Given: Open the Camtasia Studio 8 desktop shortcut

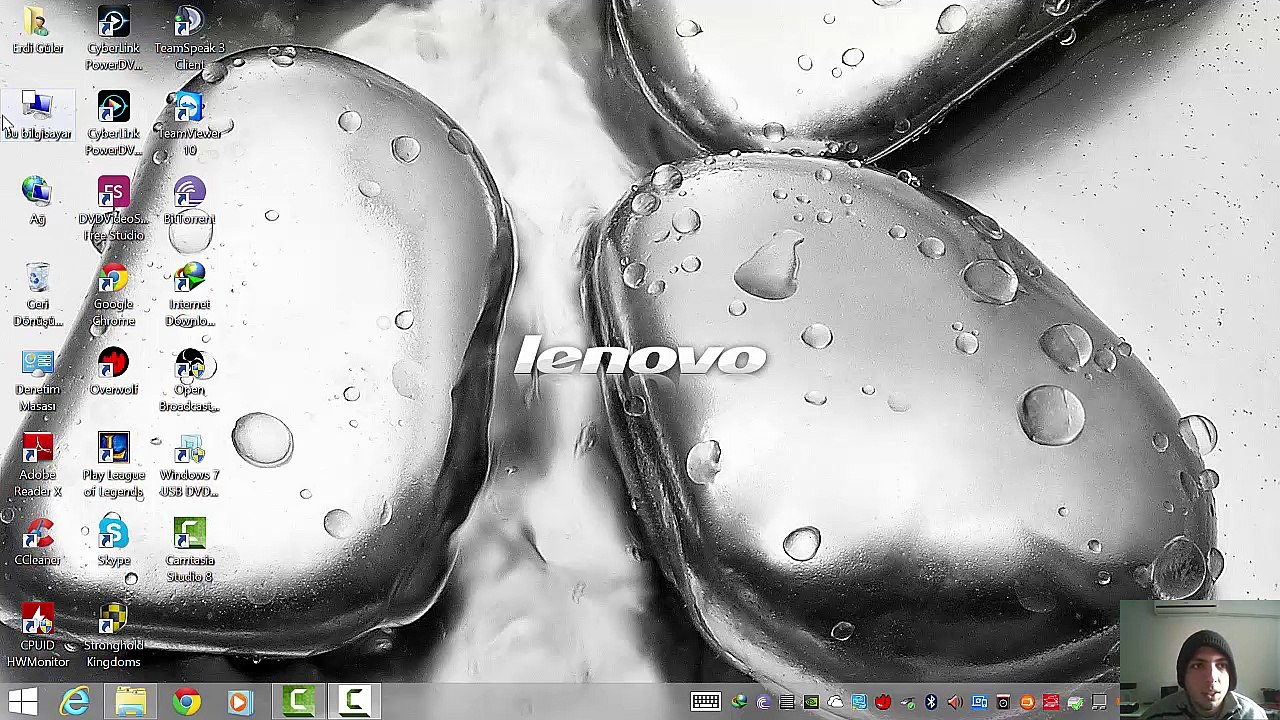Looking at the screenshot, I should point(189,550).
